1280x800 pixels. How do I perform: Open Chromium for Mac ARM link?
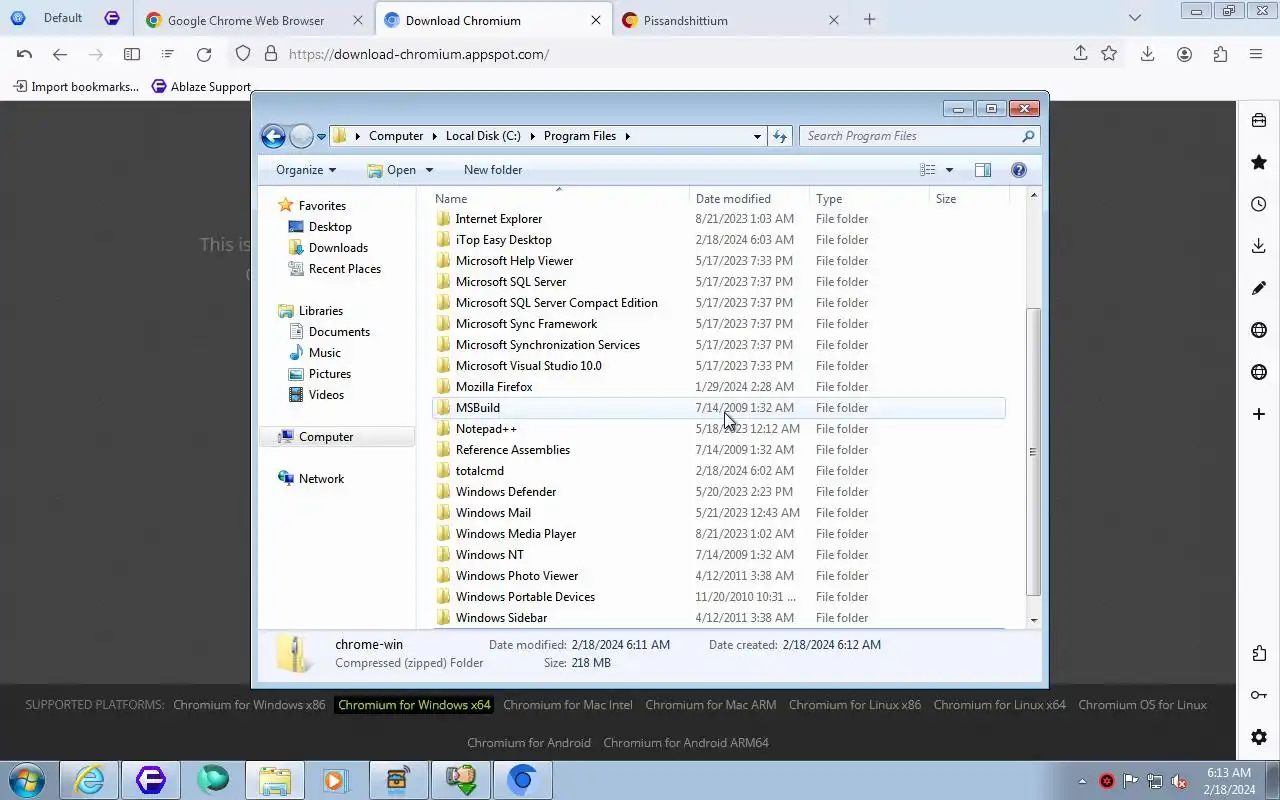click(710, 705)
